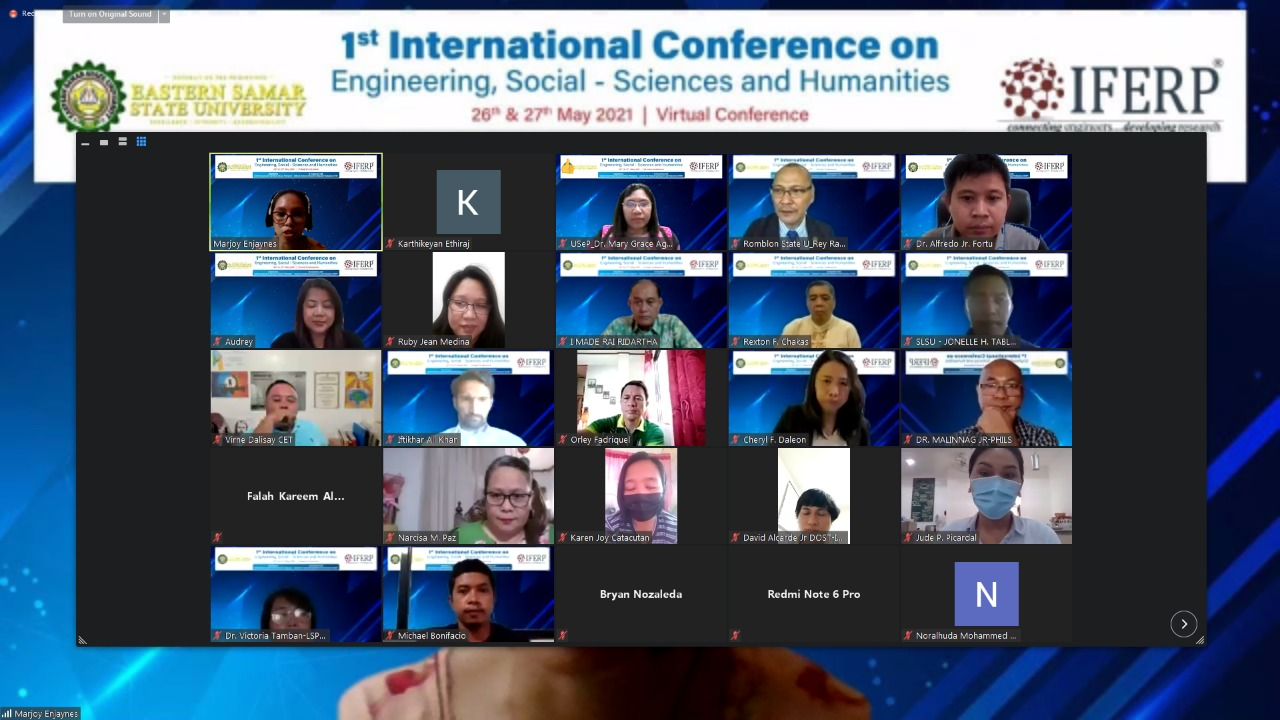Click the K avatar of Karthikeyan Ethiraj
This screenshot has height=720, width=1280.
[468, 202]
